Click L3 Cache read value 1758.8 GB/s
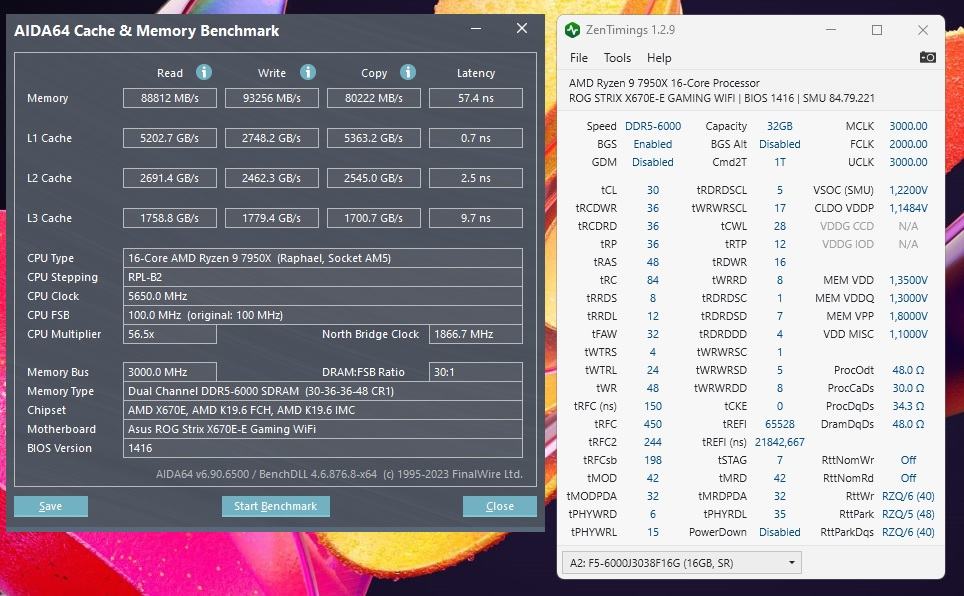 coord(170,218)
